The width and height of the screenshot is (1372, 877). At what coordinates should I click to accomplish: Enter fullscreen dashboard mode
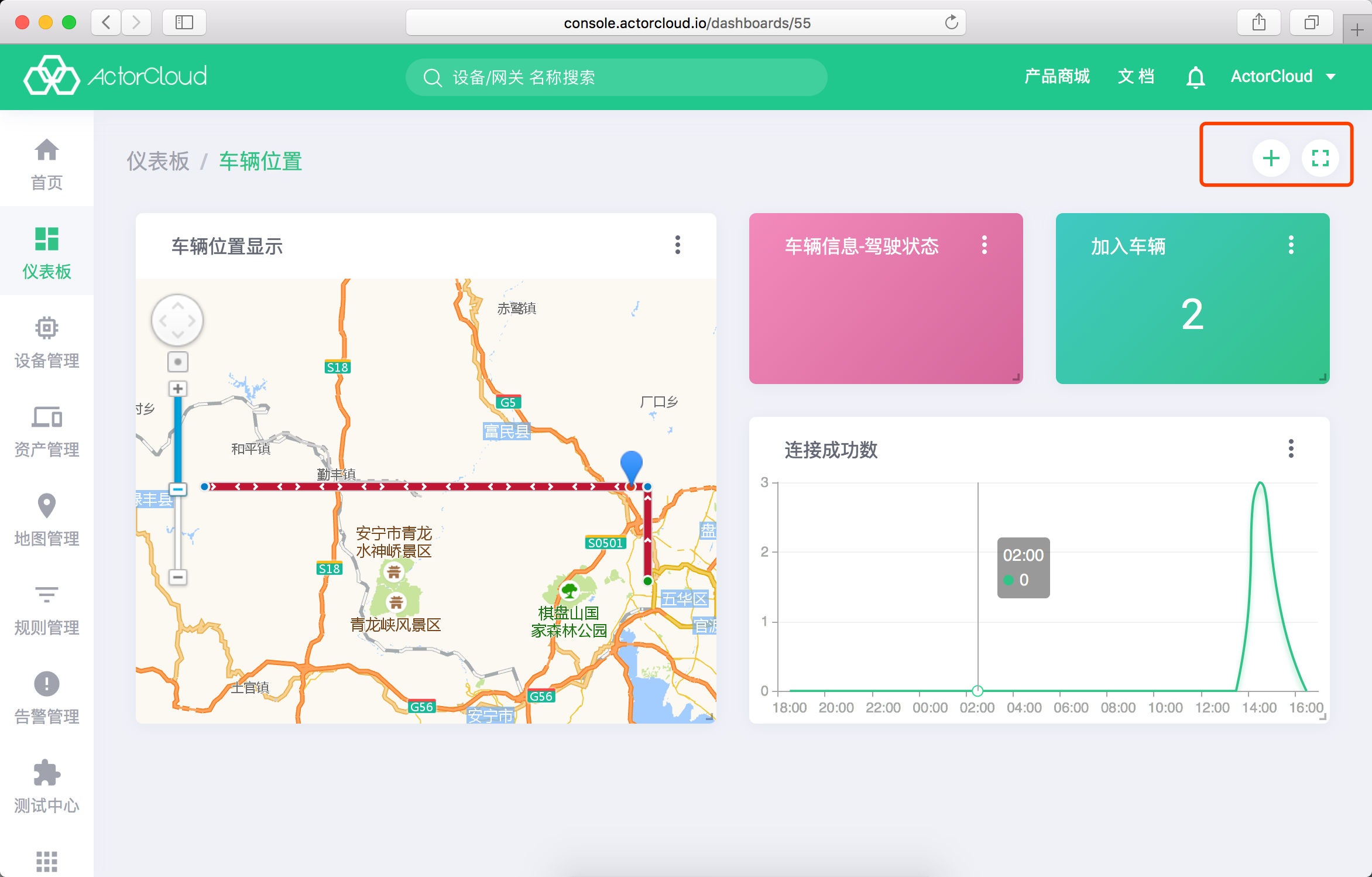[x=1320, y=158]
